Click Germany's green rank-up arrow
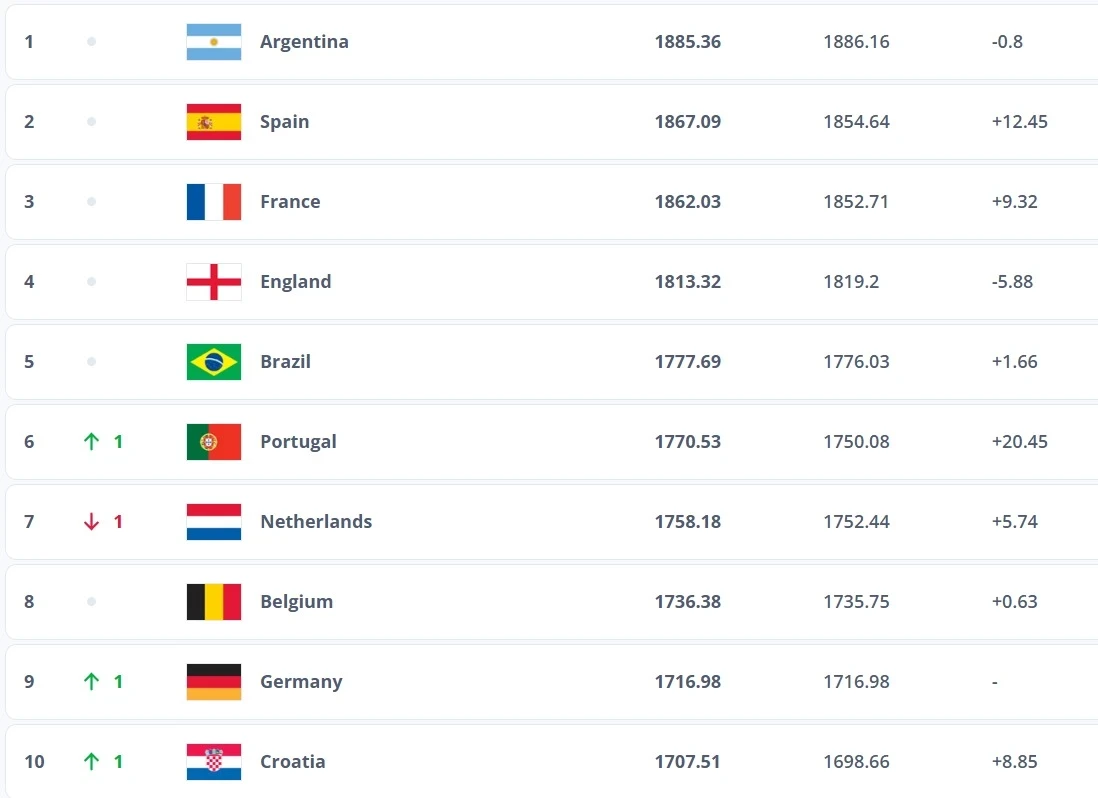Screen dimensions: 1098x798 91,682
